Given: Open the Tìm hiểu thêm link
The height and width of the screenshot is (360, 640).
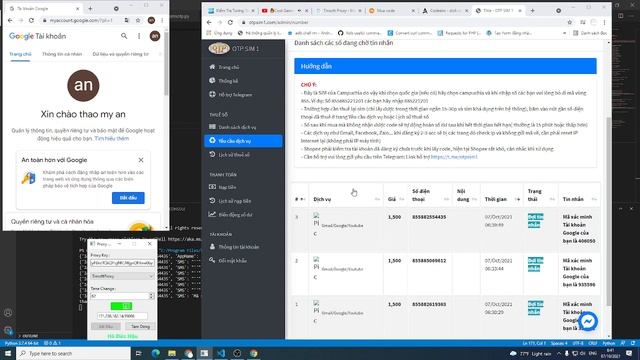Looking at the screenshot, I should click(111, 138).
